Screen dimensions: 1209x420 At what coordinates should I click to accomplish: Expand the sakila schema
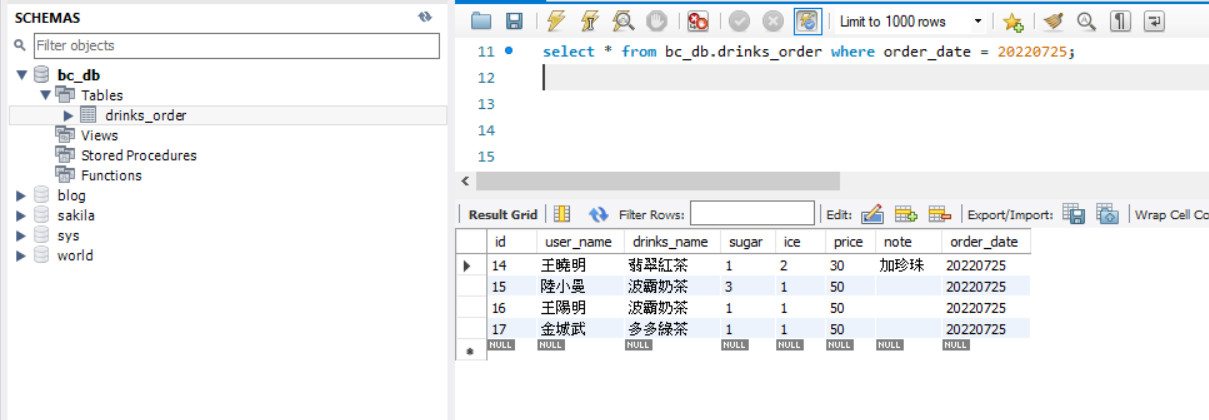(21, 215)
